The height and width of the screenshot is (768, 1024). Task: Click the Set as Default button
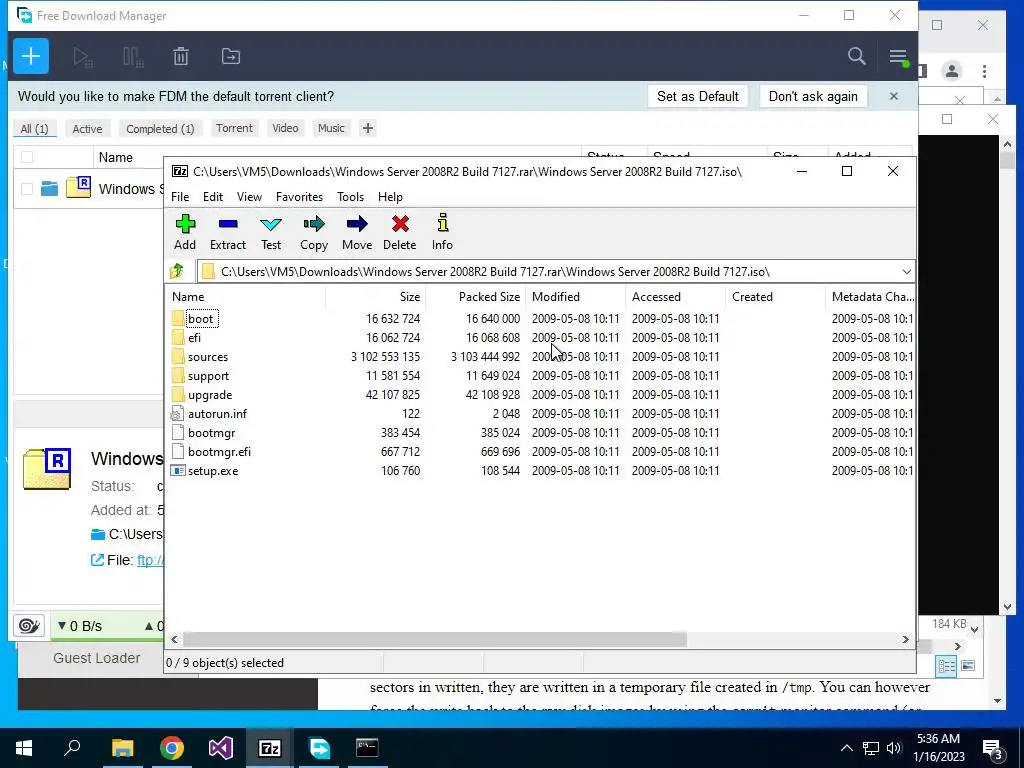point(697,96)
